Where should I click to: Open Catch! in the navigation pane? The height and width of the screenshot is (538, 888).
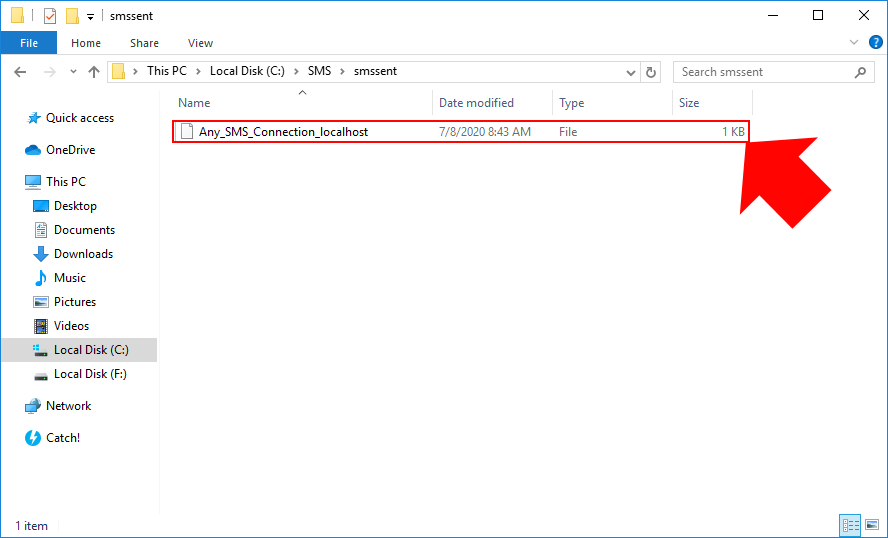point(63,438)
